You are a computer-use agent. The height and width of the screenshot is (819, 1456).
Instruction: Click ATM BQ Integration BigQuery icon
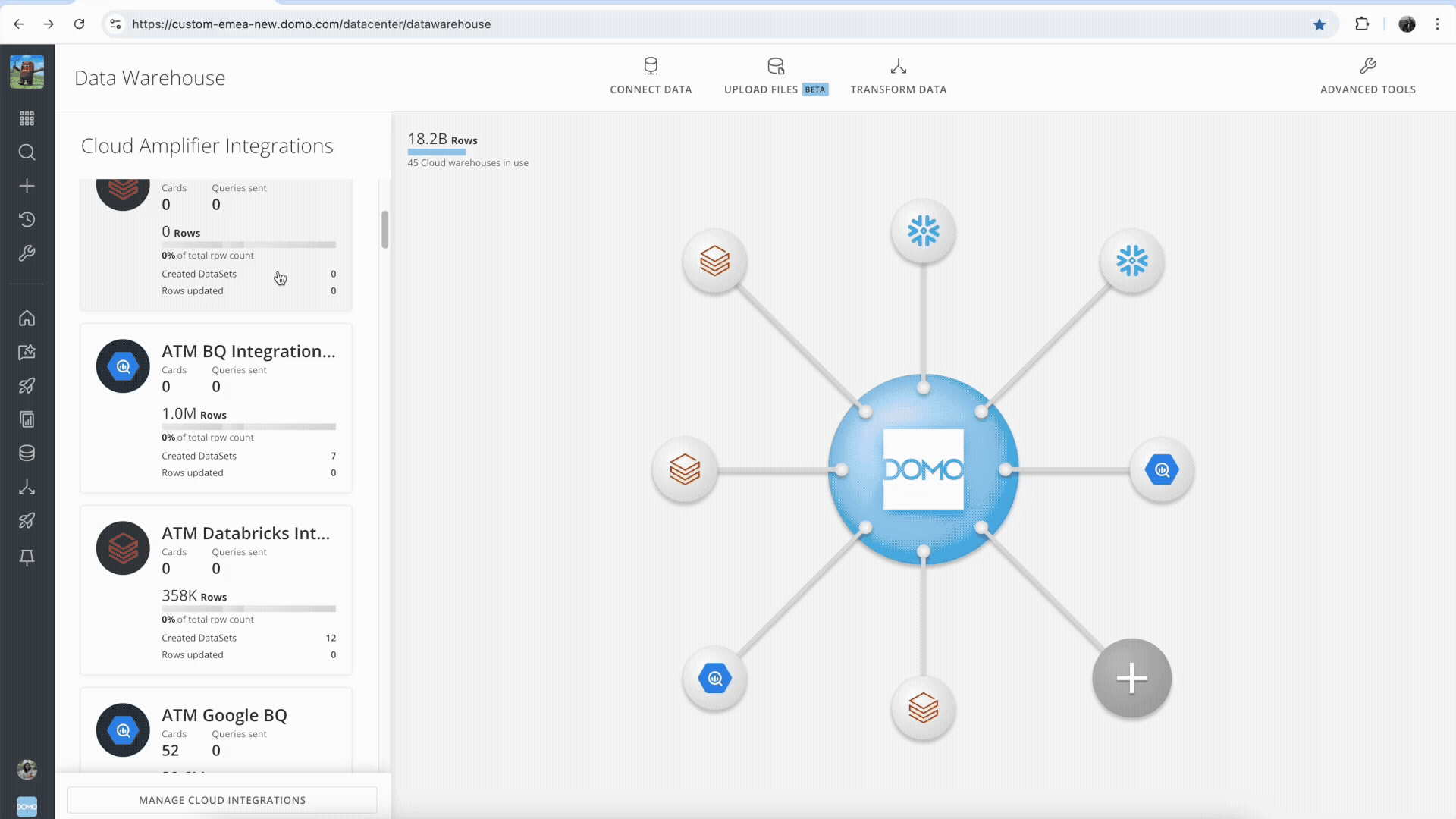pos(123,366)
